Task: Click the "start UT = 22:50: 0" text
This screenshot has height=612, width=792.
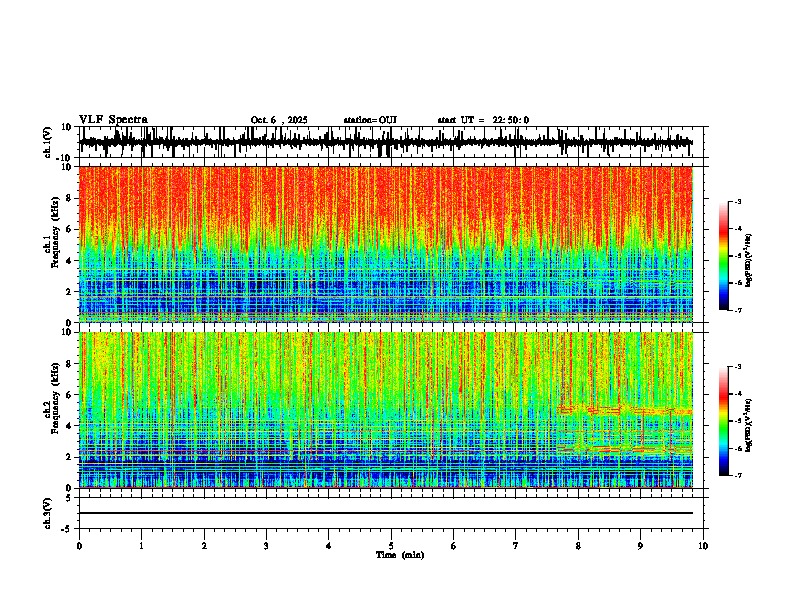Action: coord(483,120)
